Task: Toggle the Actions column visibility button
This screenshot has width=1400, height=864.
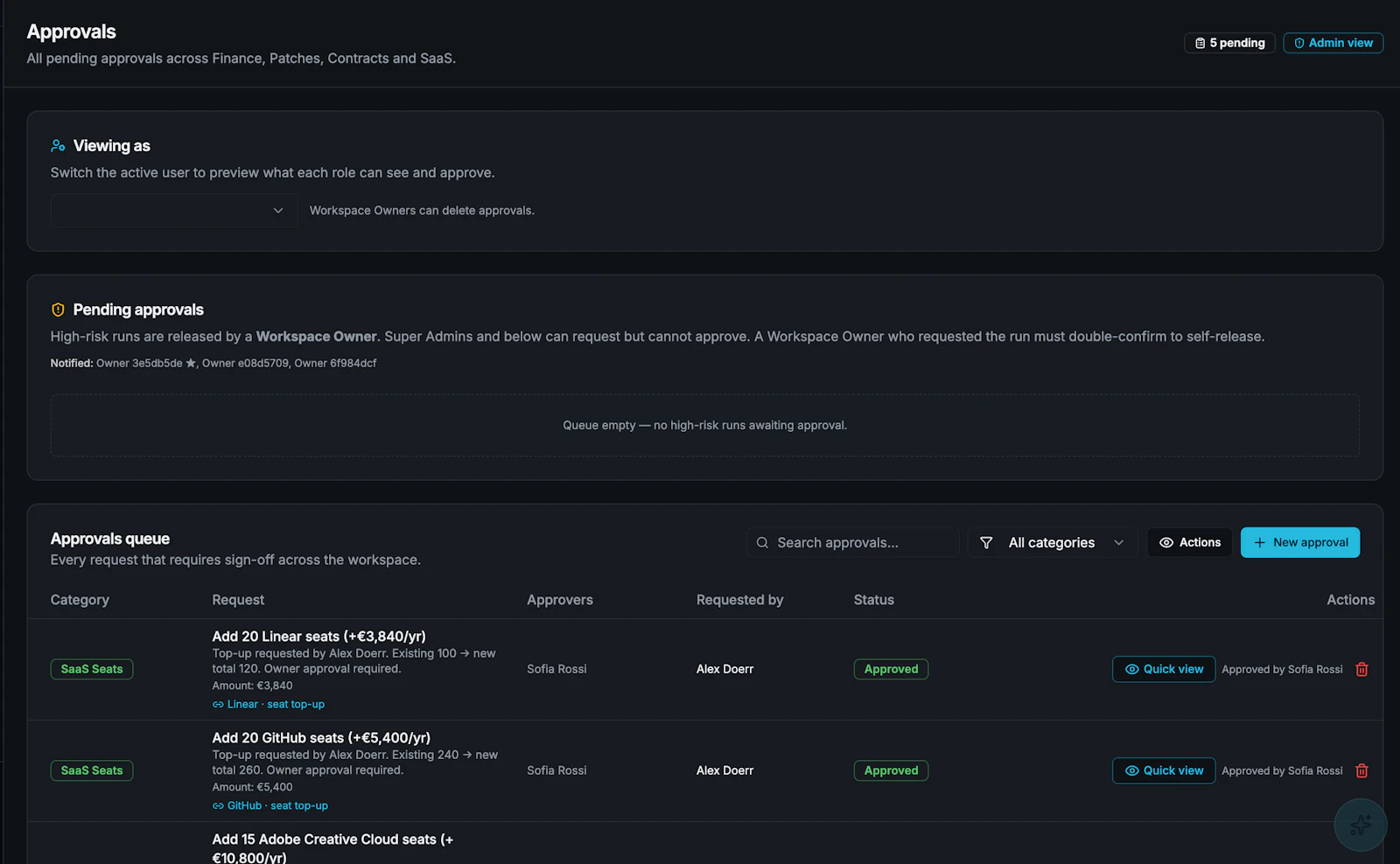Action: coord(1190,543)
